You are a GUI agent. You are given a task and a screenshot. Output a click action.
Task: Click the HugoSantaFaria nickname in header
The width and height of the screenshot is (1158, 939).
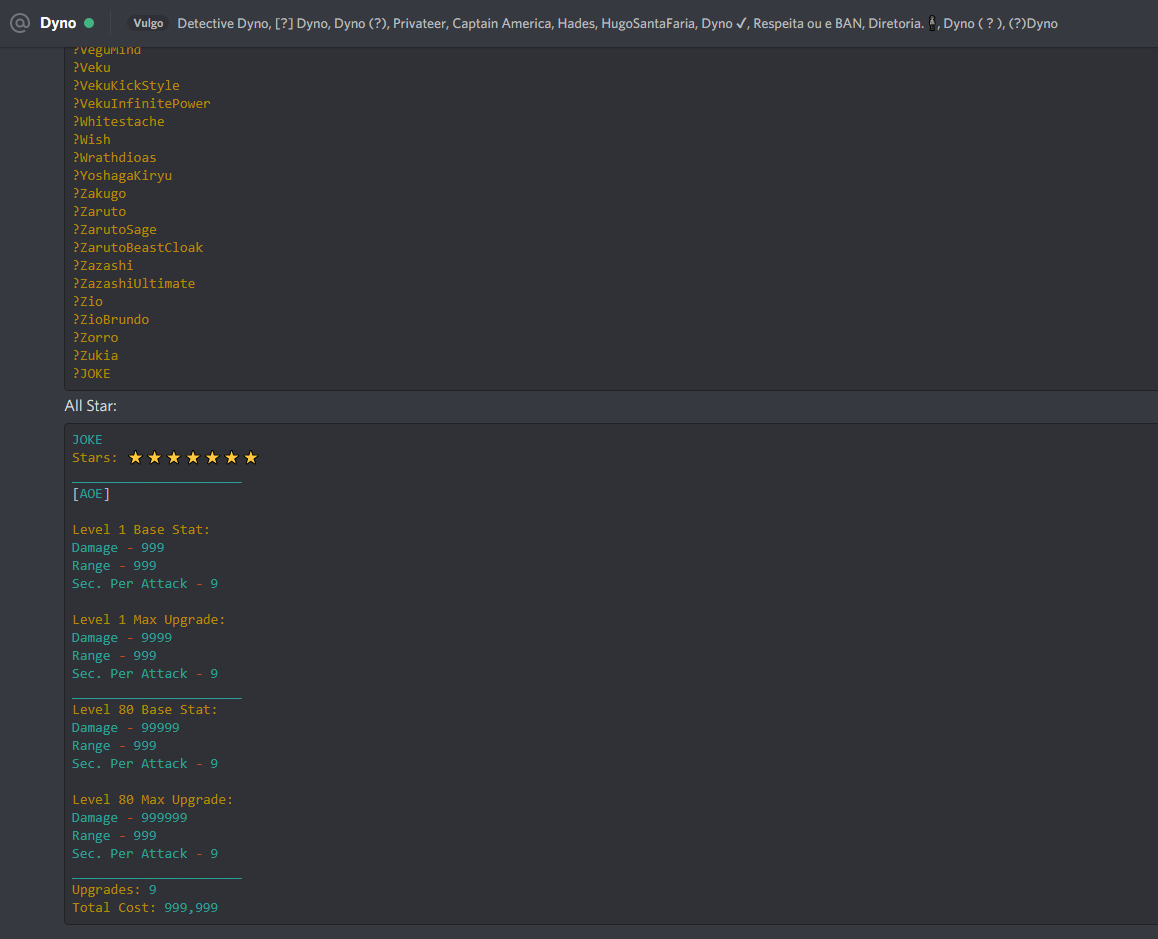pyautogui.click(x=647, y=23)
